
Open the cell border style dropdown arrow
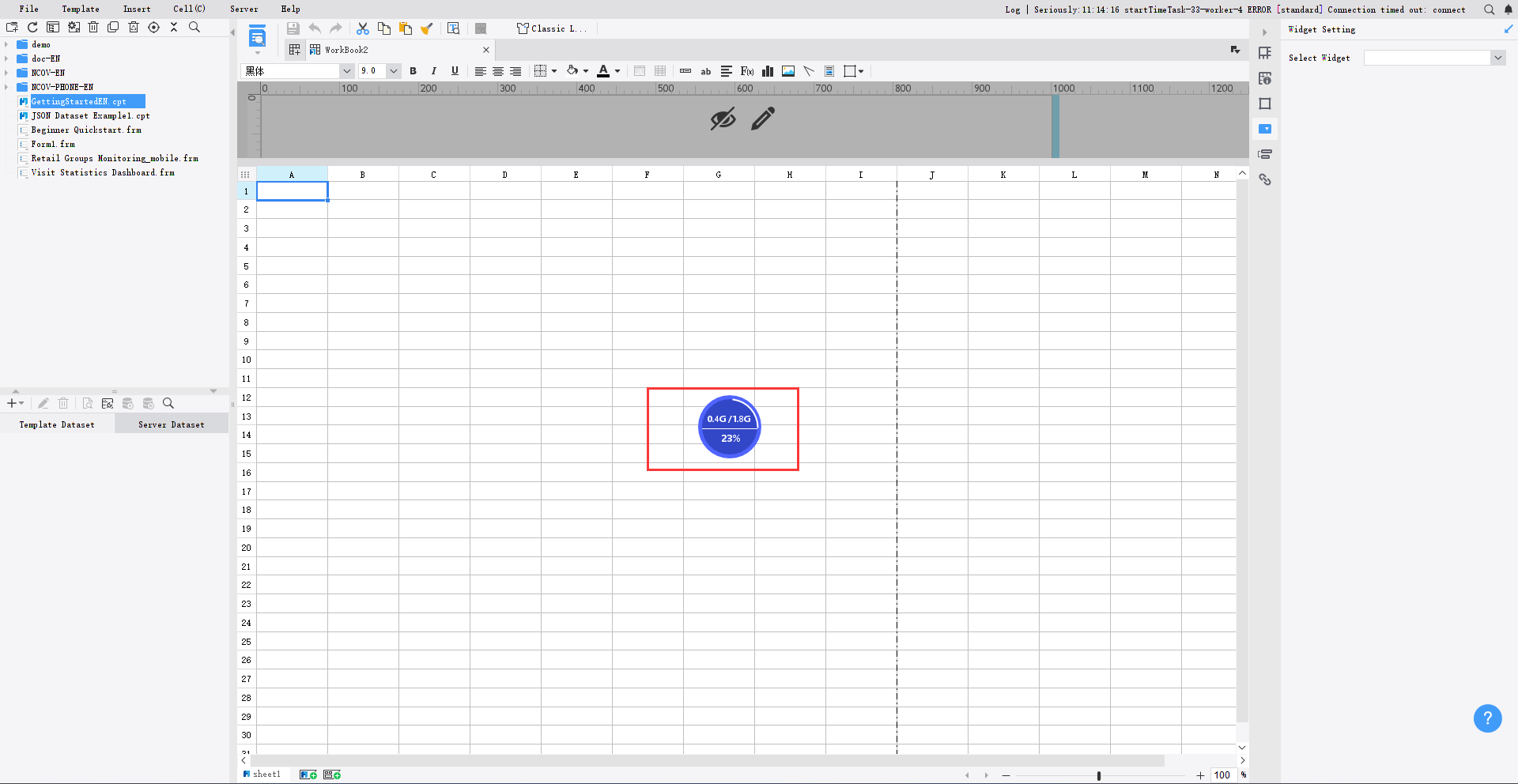(x=554, y=71)
